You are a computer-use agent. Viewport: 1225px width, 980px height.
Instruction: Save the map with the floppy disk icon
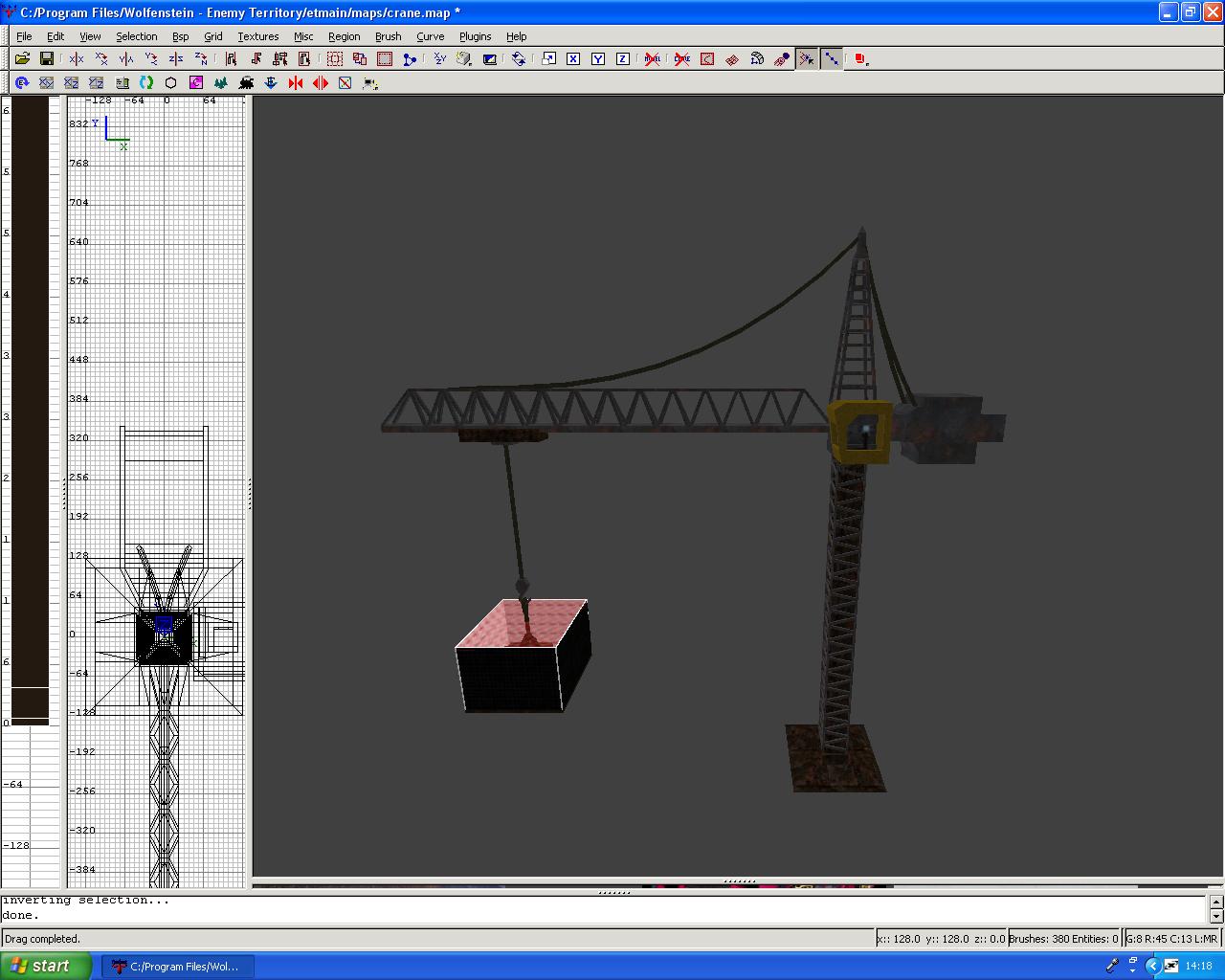[x=46, y=59]
